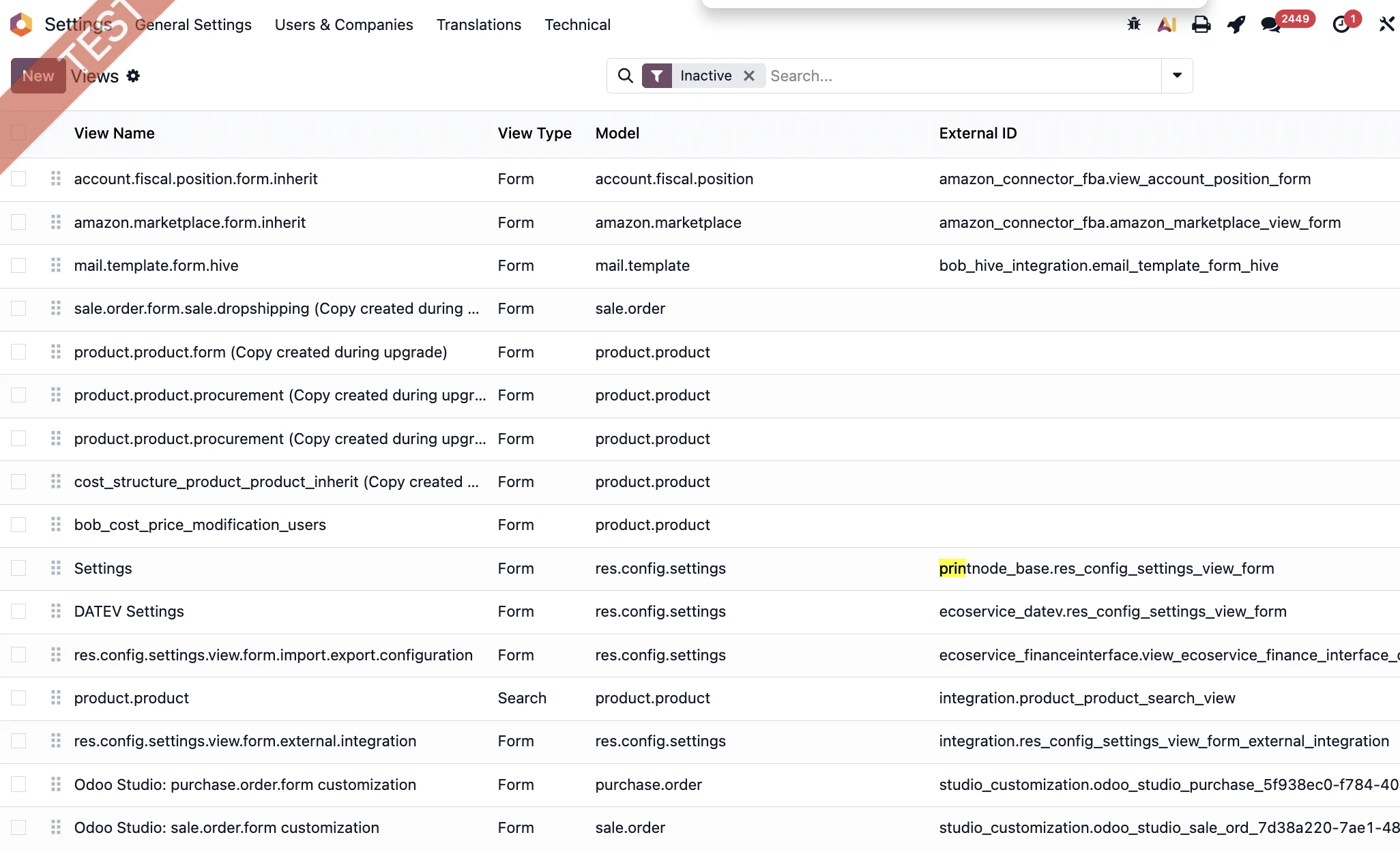The height and width of the screenshot is (850, 1400).
Task: Sort by External ID column header
Action: tap(978, 133)
